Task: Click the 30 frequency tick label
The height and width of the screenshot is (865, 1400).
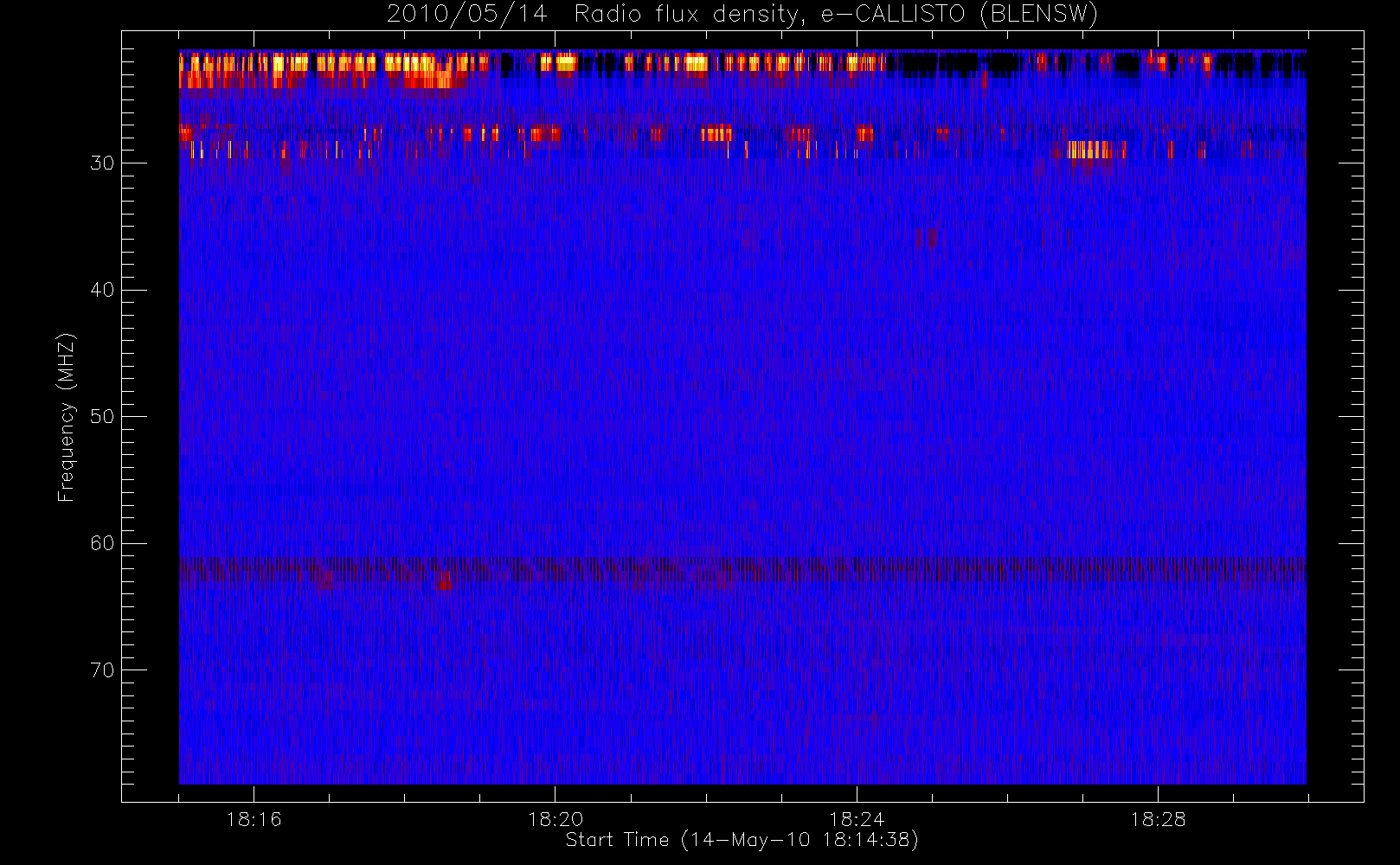Action: [102, 163]
